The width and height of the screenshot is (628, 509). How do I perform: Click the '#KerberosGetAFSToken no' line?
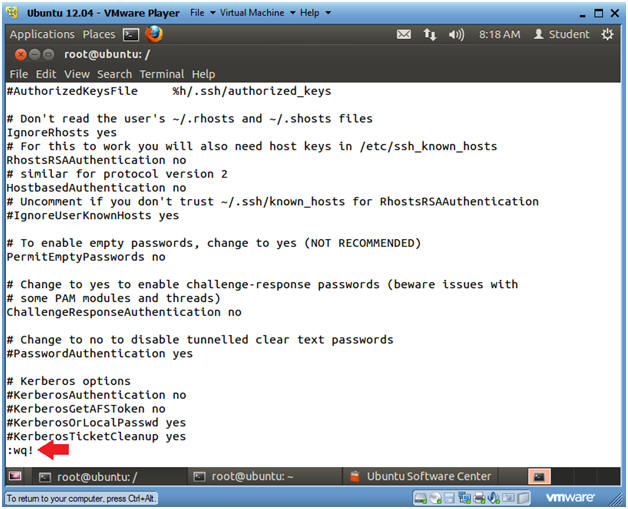86,409
